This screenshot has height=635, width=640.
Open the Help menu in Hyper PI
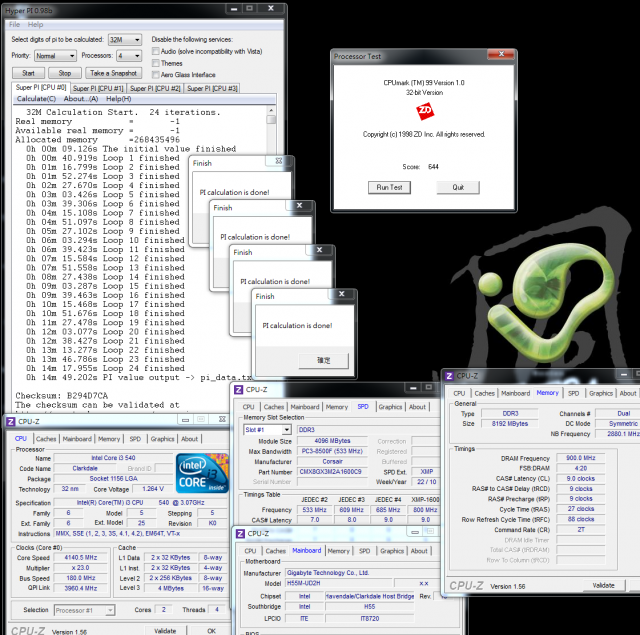pos(35,24)
